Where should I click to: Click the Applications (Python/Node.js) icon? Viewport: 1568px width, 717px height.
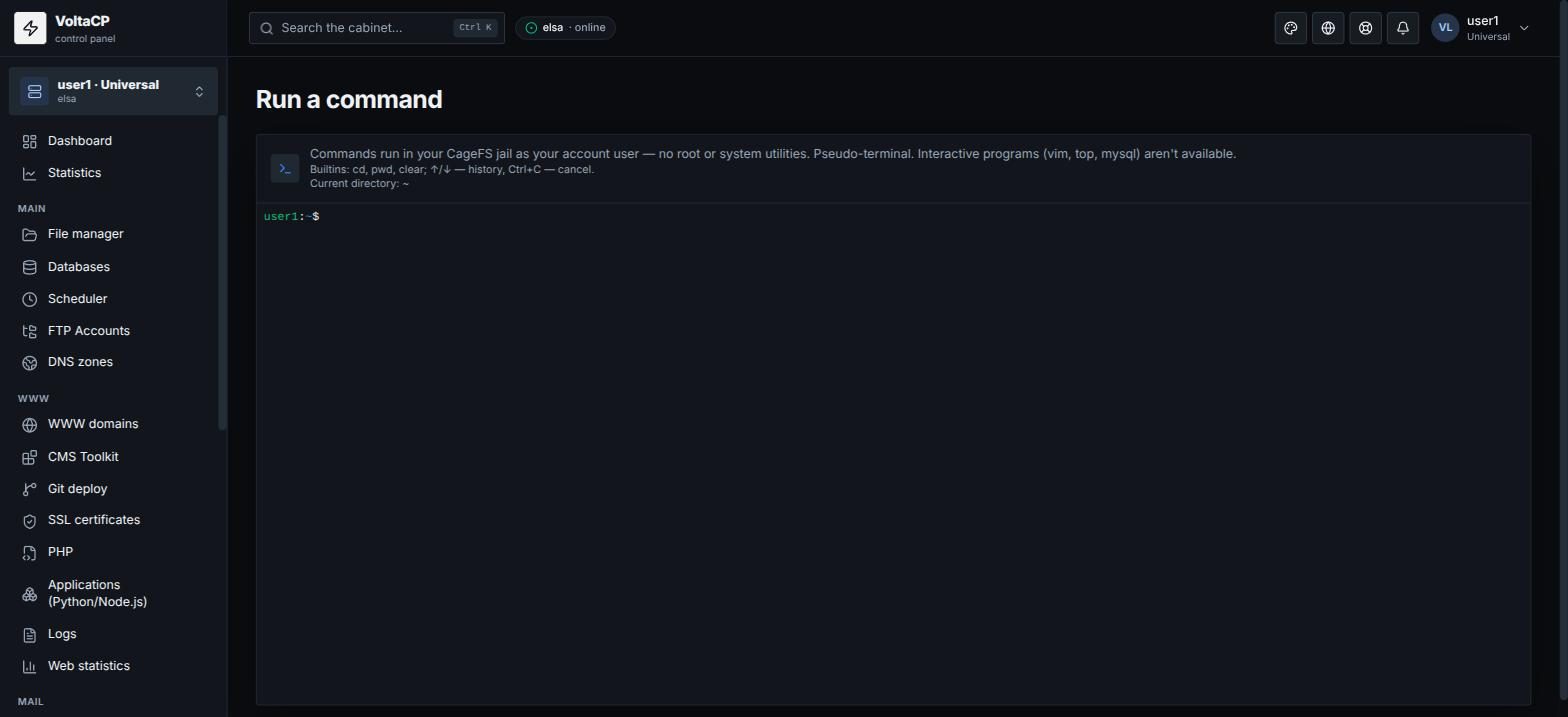29,593
